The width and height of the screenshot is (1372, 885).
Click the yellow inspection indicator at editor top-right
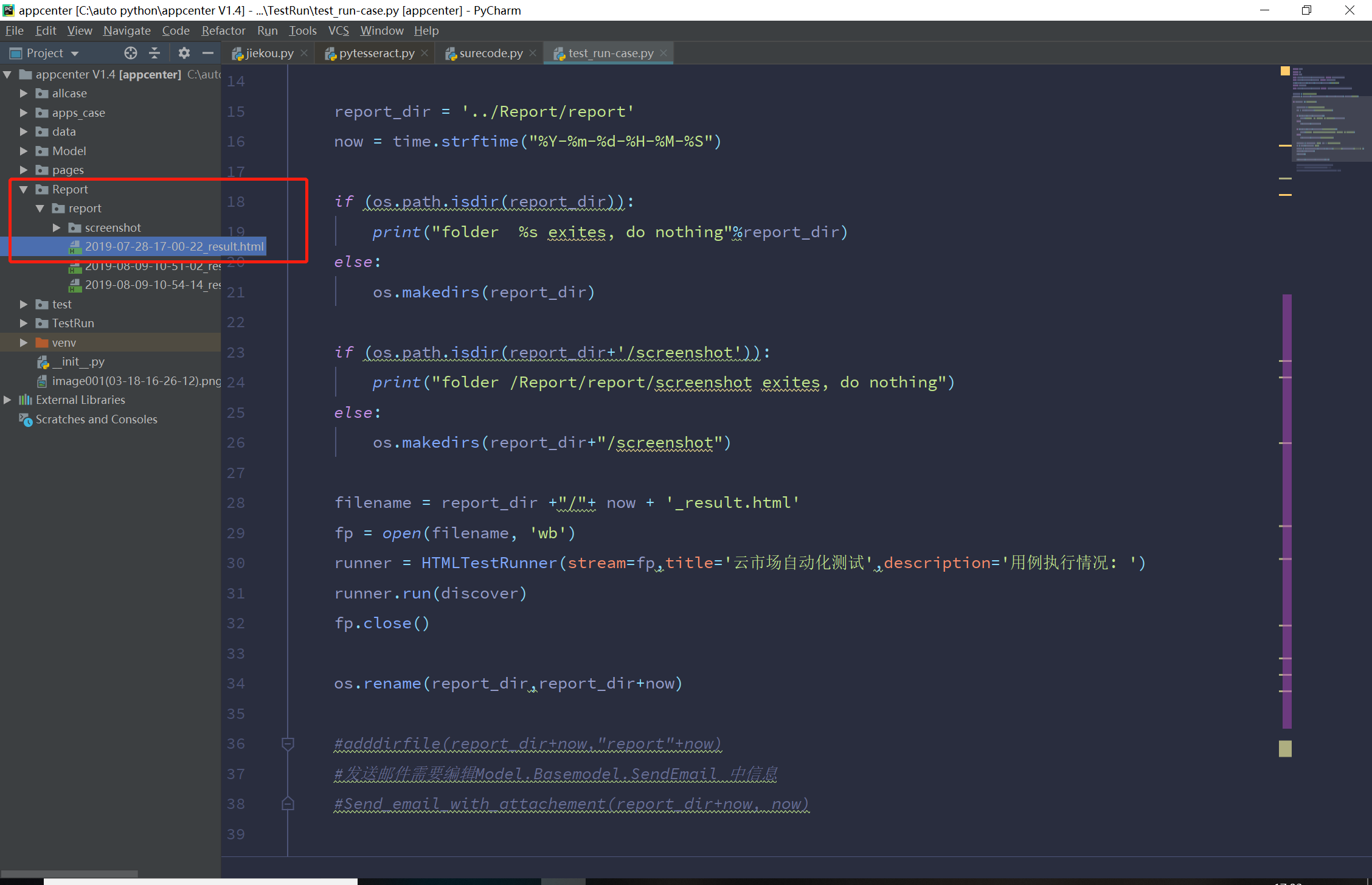pos(1284,71)
